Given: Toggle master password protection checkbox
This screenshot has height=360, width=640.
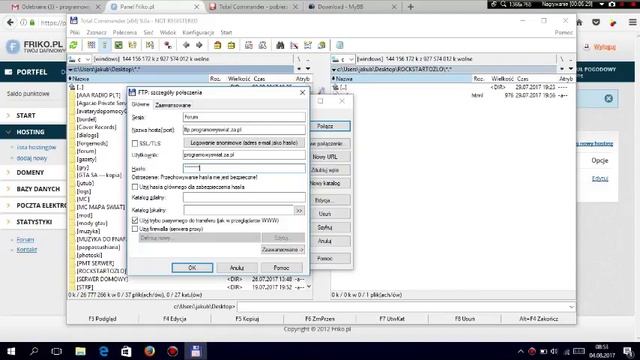Looking at the screenshot, I should click(135, 187).
